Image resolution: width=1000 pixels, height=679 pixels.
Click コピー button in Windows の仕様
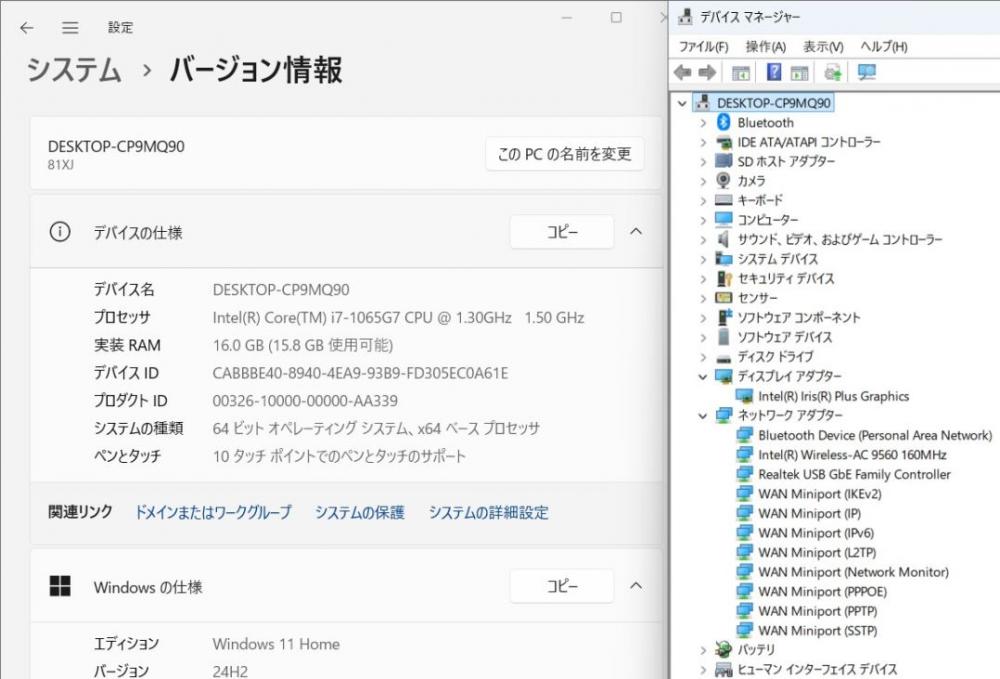(562, 586)
